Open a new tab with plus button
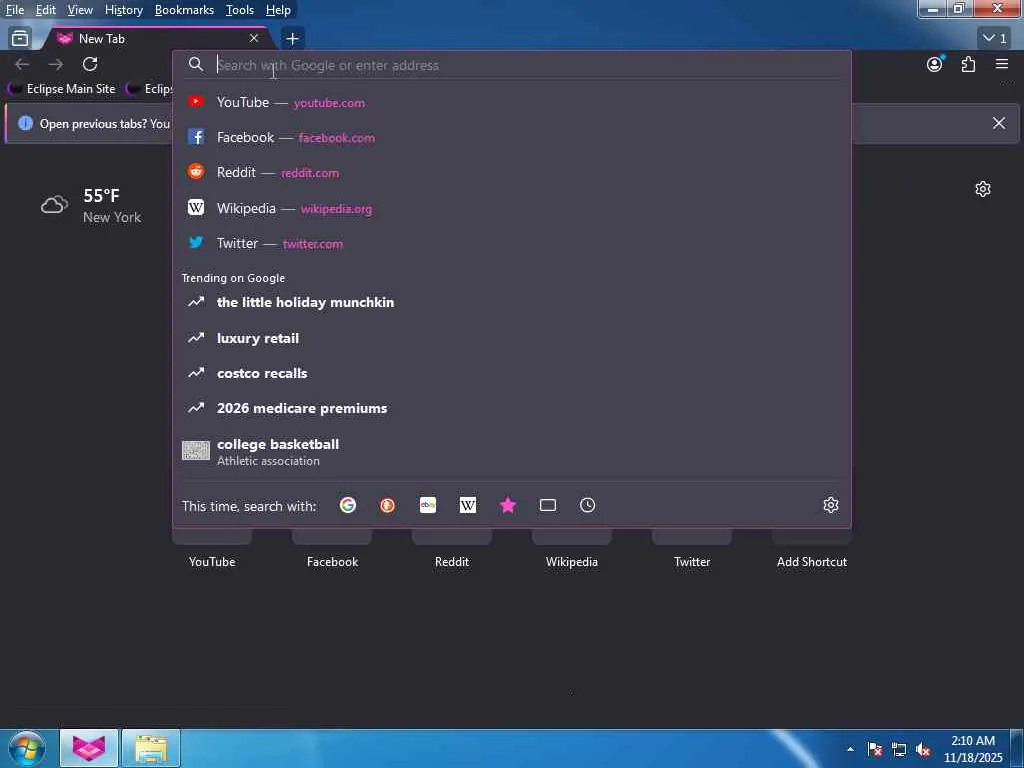 coord(293,39)
